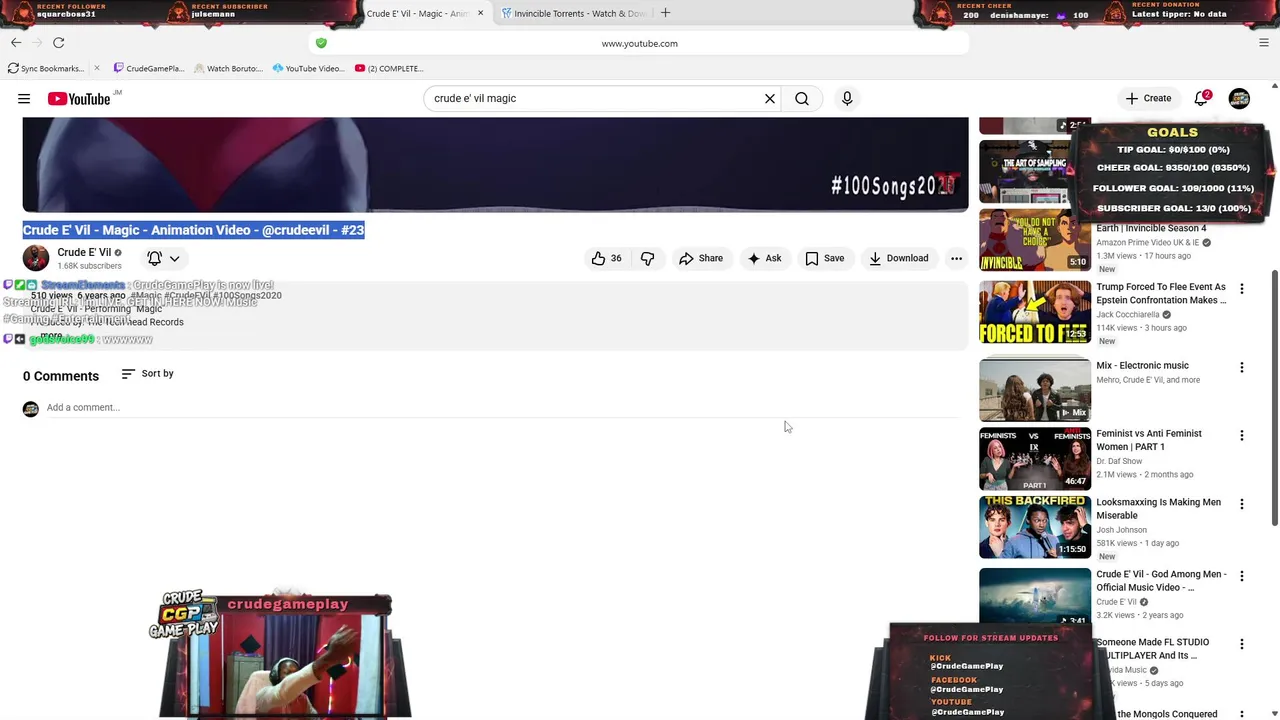Open the Crude E' Vil channel name
This screenshot has height=720, width=1280.
click(84, 252)
